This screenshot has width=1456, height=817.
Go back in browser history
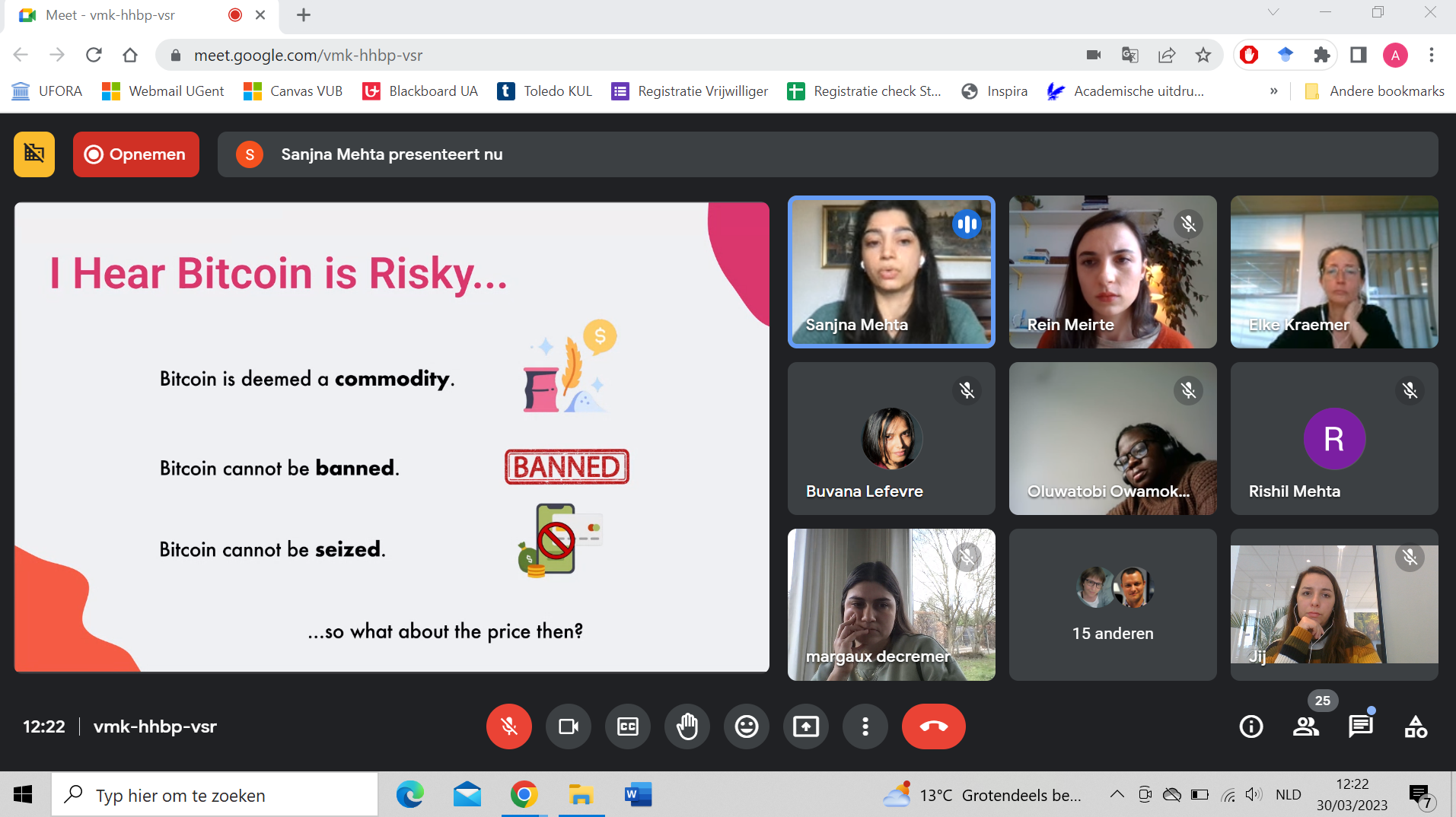[x=21, y=55]
